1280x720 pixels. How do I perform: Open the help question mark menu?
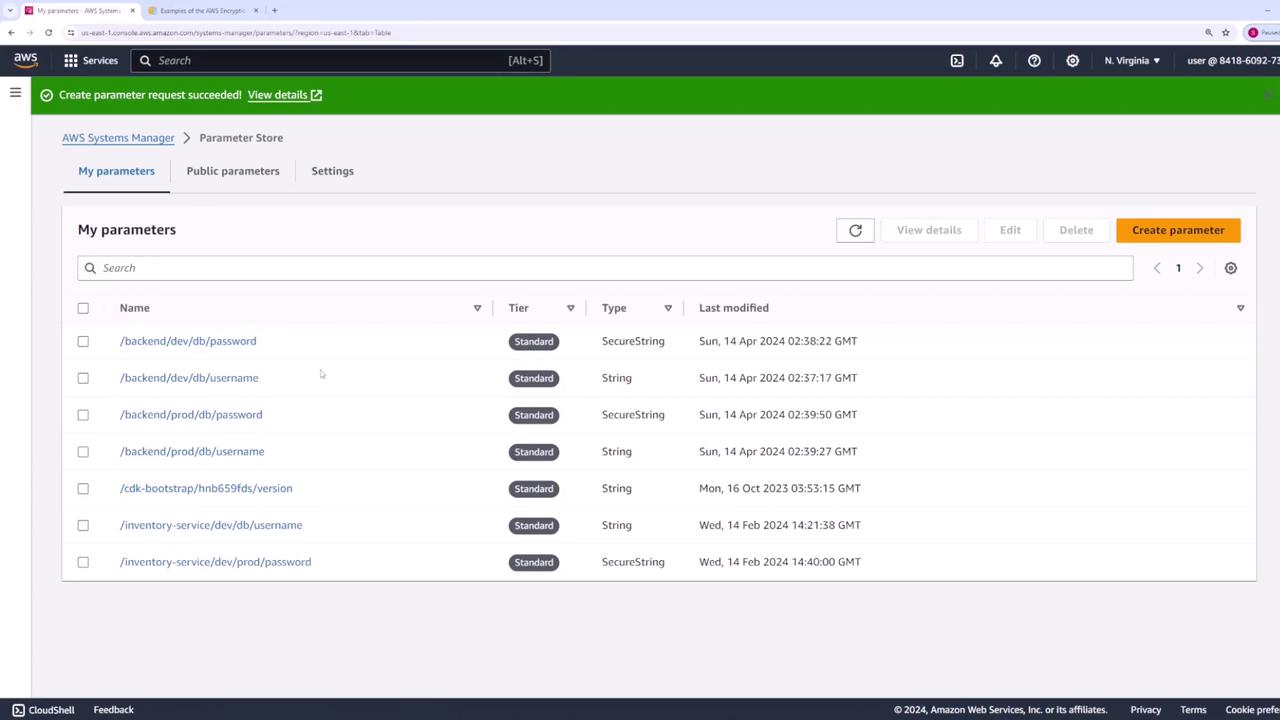click(1034, 60)
